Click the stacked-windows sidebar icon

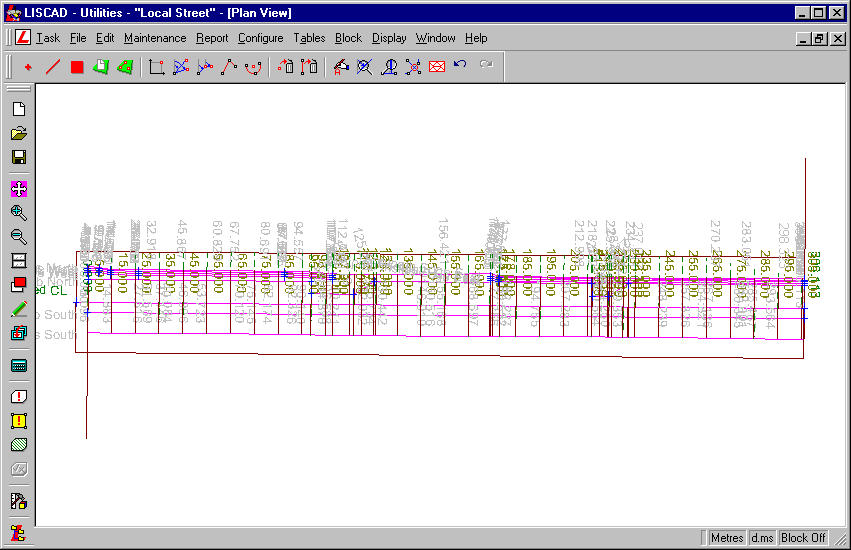[x=19, y=261]
